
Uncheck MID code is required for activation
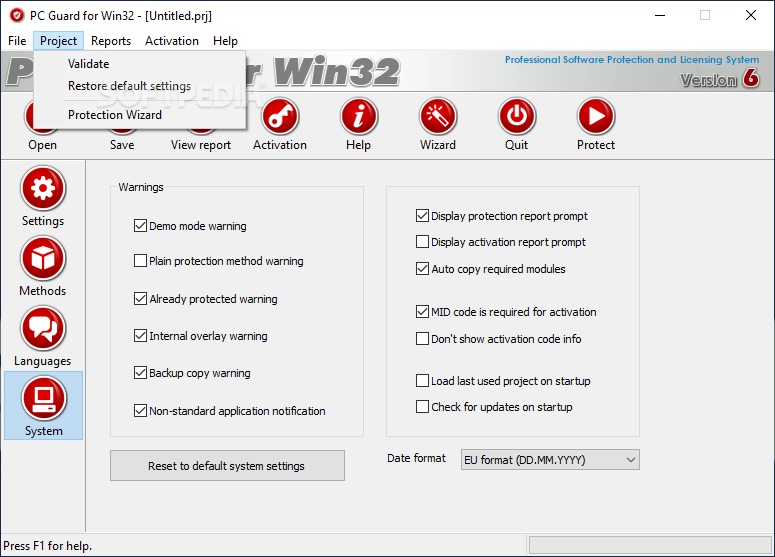(x=422, y=312)
